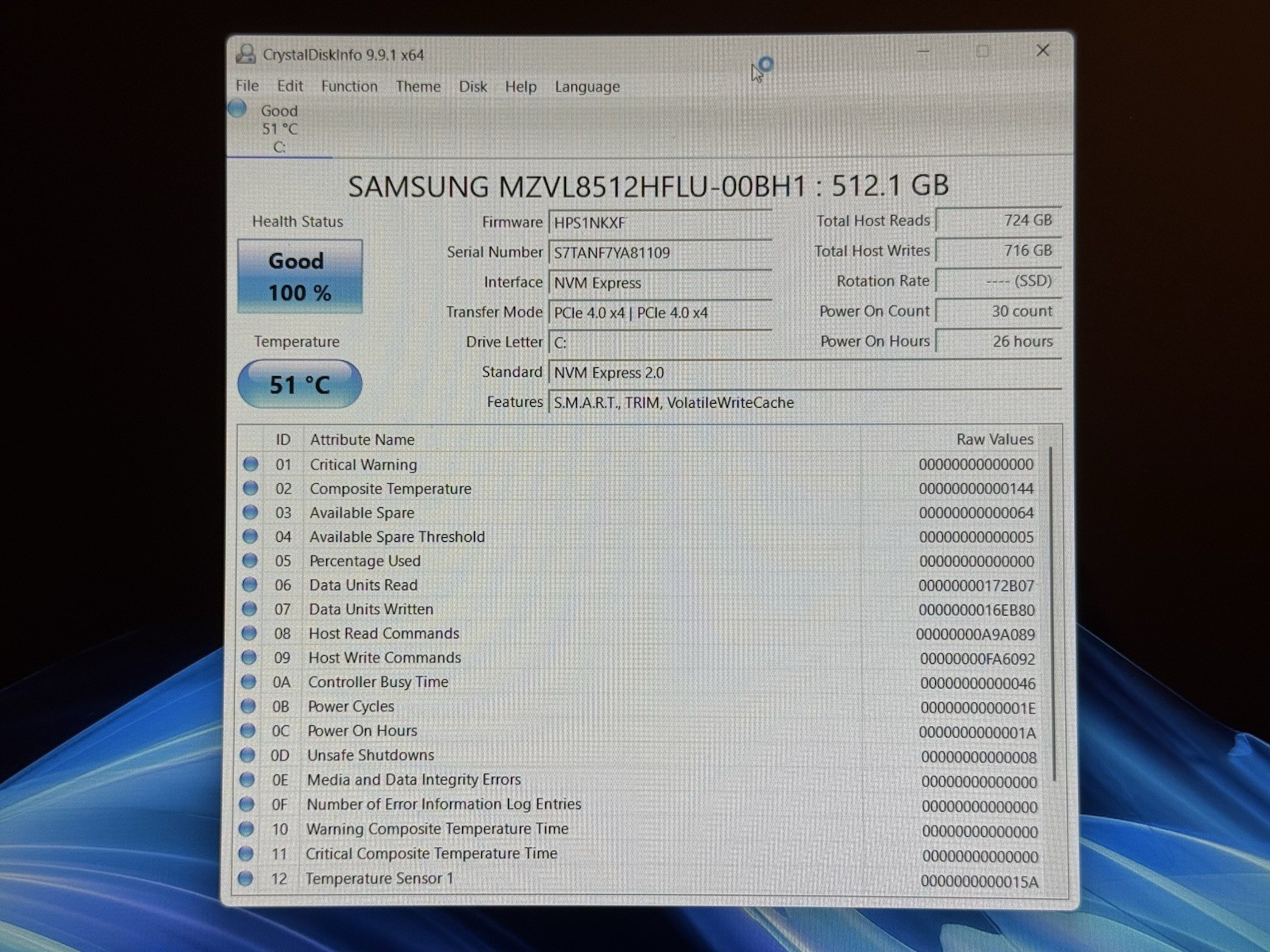Select the Unsafe Shutdowns attribute name
1270x952 pixels.
click(x=371, y=754)
